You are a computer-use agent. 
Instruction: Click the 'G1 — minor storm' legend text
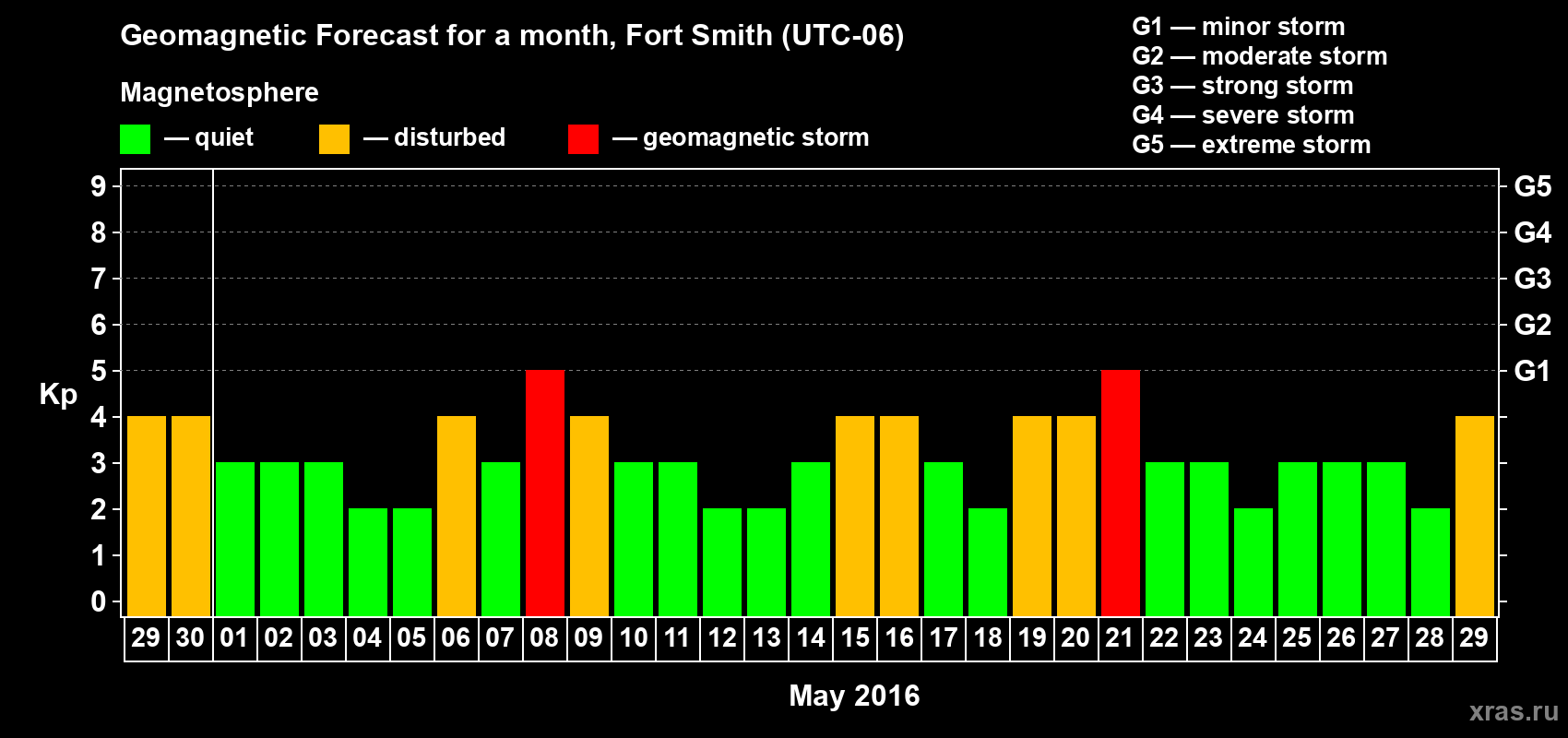coord(1239,27)
